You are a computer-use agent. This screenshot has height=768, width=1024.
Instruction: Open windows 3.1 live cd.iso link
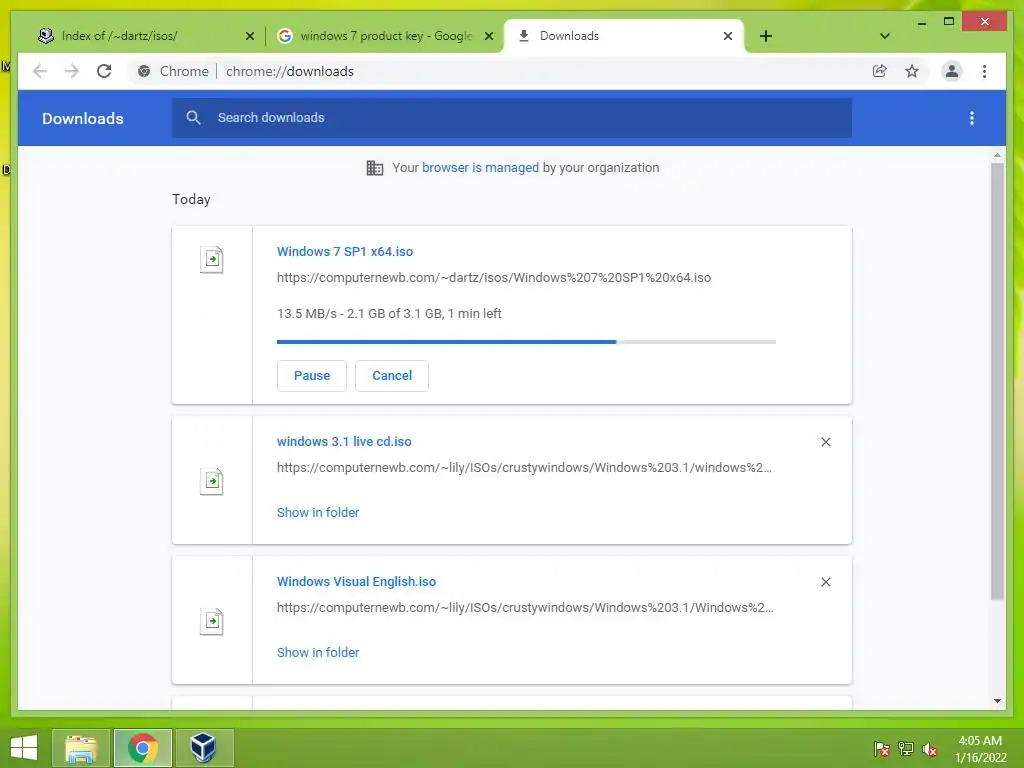344,441
